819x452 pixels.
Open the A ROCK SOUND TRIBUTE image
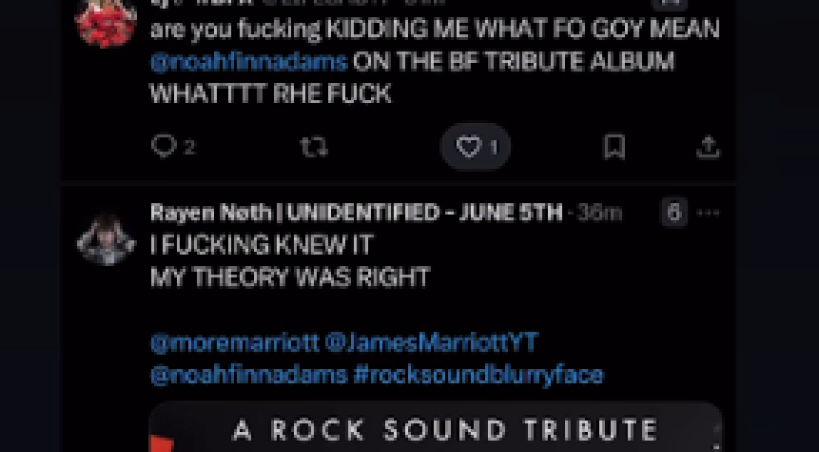pyautogui.click(x=436, y=426)
